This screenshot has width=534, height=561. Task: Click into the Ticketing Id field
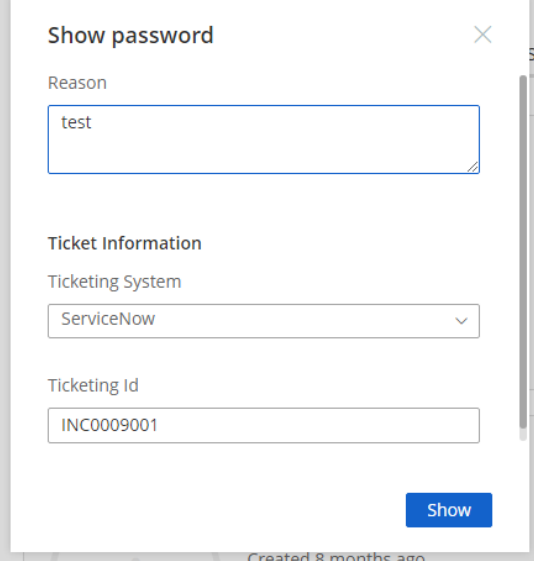coord(264,425)
